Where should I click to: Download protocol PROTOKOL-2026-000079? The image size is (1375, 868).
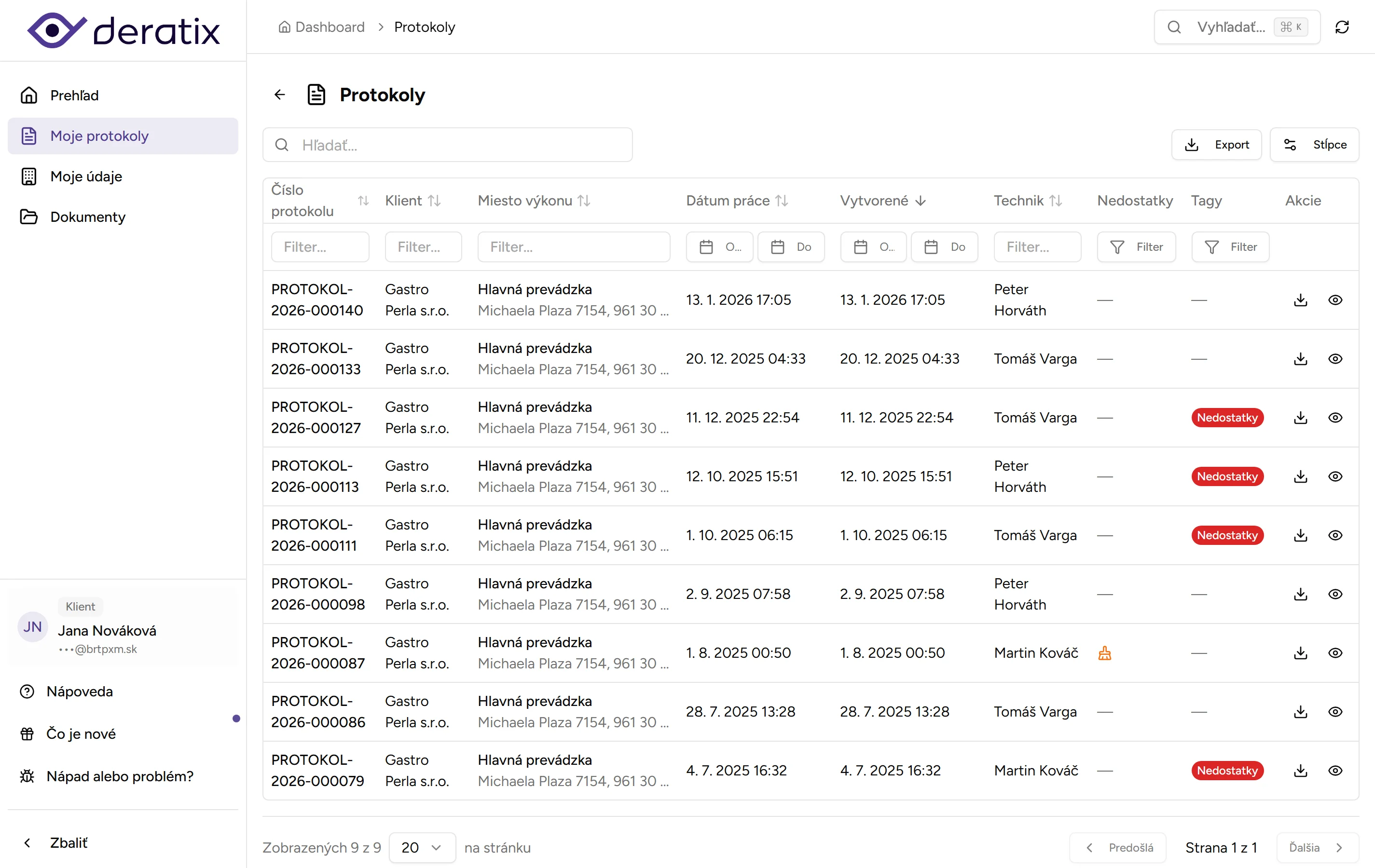(1300, 771)
